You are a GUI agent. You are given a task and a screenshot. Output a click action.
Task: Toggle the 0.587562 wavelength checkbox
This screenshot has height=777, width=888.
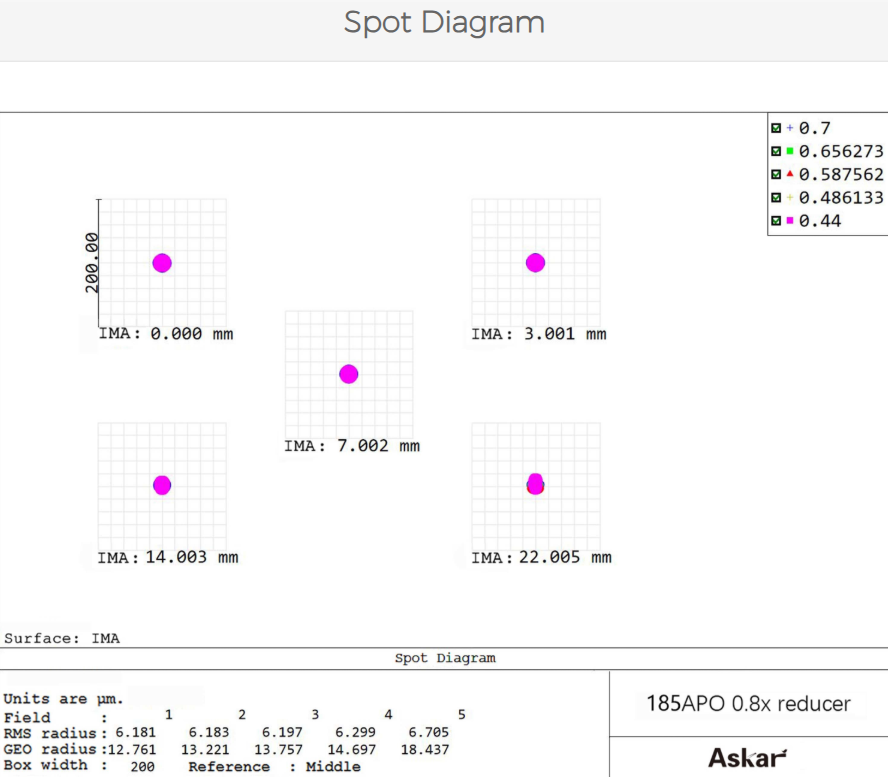click(x=776, y=174)
